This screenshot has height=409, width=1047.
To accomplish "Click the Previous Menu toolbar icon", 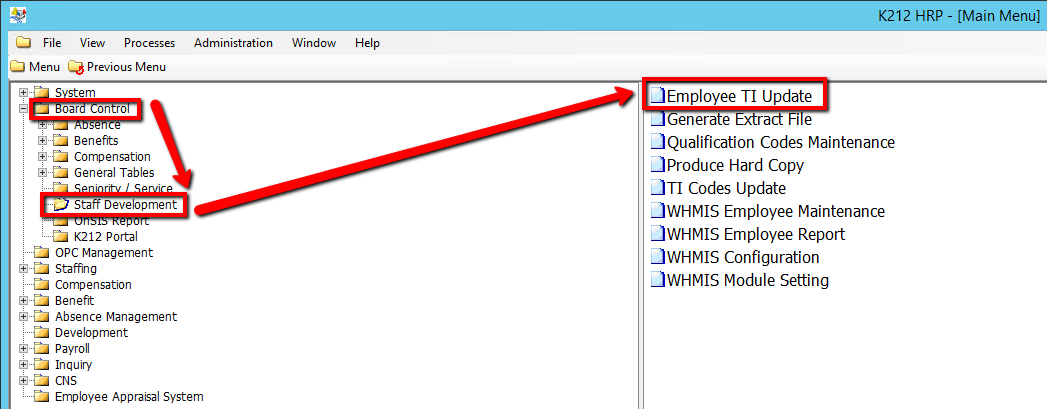I will (x=76, y=67).
